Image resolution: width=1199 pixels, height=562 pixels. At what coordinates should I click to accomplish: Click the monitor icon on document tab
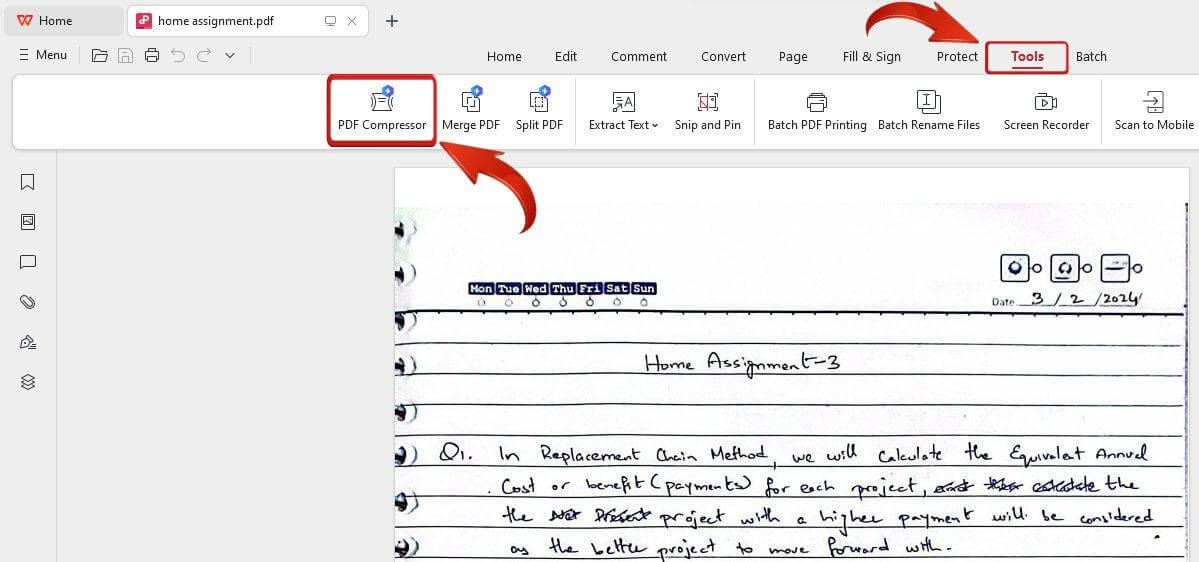point(330,21)
